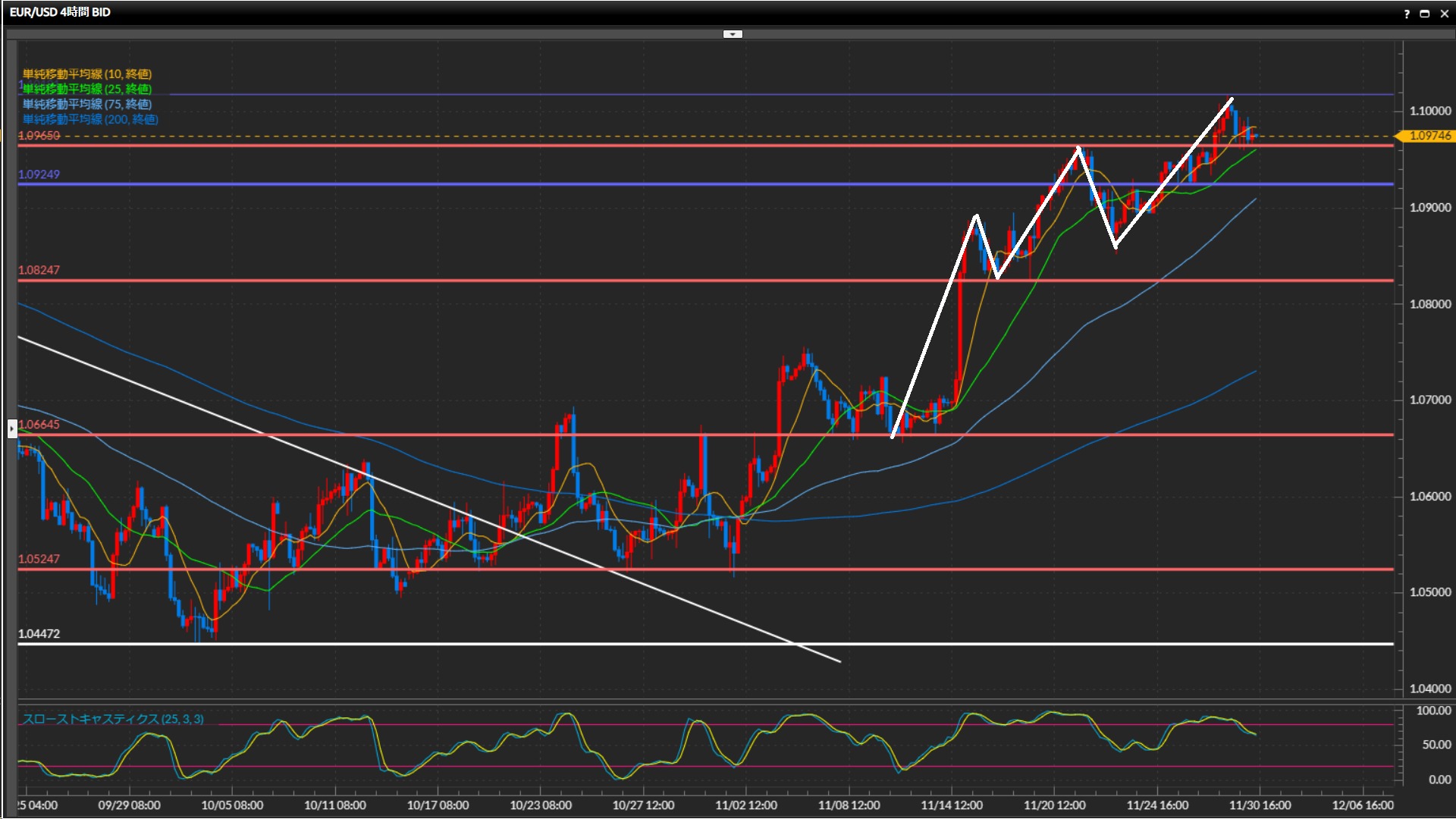Click the SMA 75 moving average label
This screenshot has height=819, width=1456.
click(87, 104)
